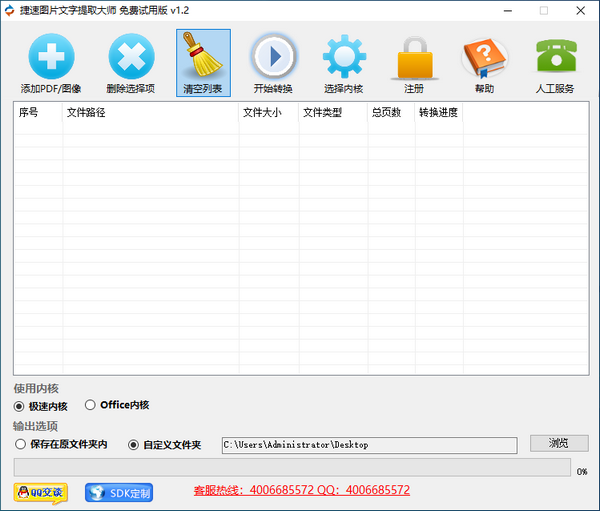This screenshot has width=600, height=511.
Task: Open the customer hotline 4006685572 link
Action: point(302,490)
